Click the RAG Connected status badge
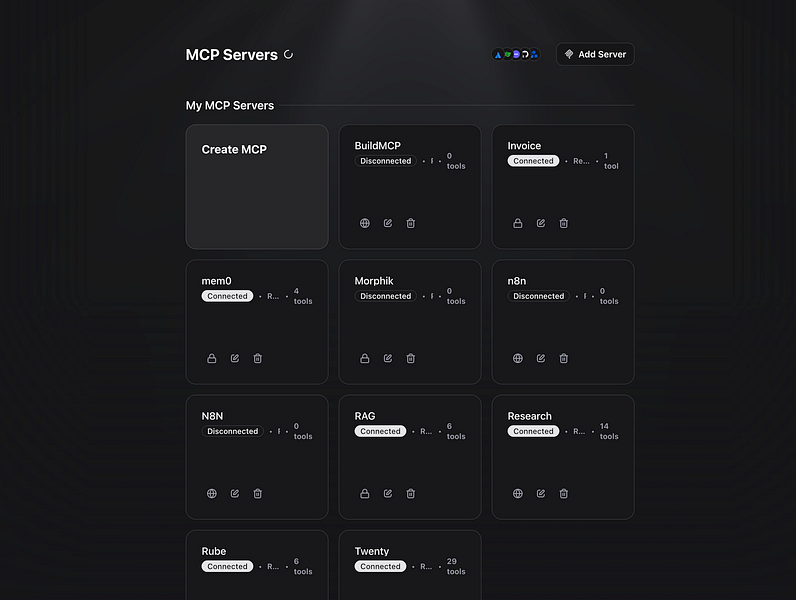796x600 pixels. pyautogui.click(x=380, y=431)
